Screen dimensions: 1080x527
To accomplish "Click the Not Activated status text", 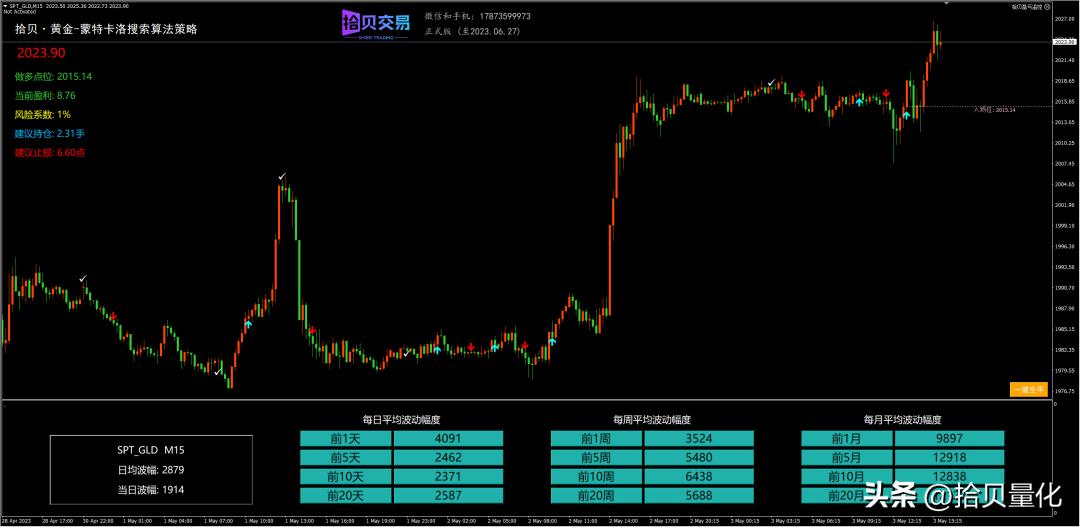I will click(x=18, y=12).
